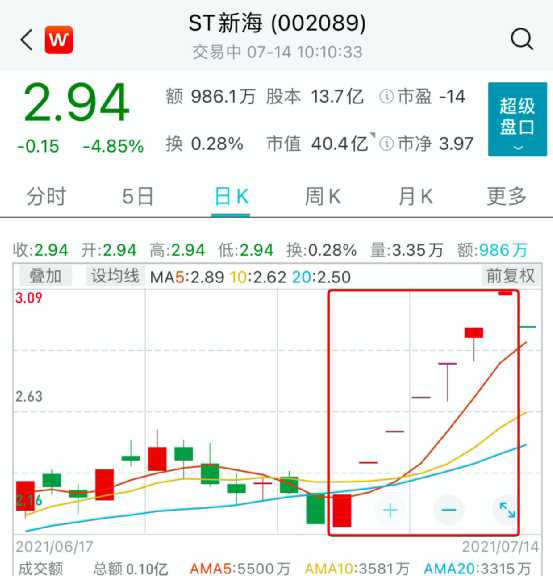This screenshot has height=576, width=553.
Task: Zoom in chart with plus button
Action: tap(390, 510)
